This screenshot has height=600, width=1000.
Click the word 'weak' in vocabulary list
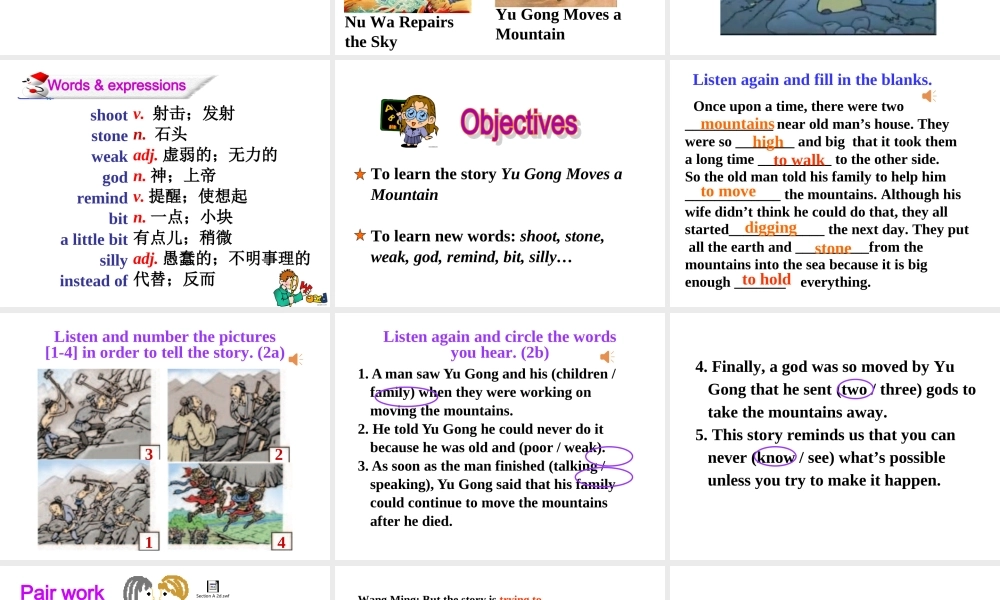(109, 156)
